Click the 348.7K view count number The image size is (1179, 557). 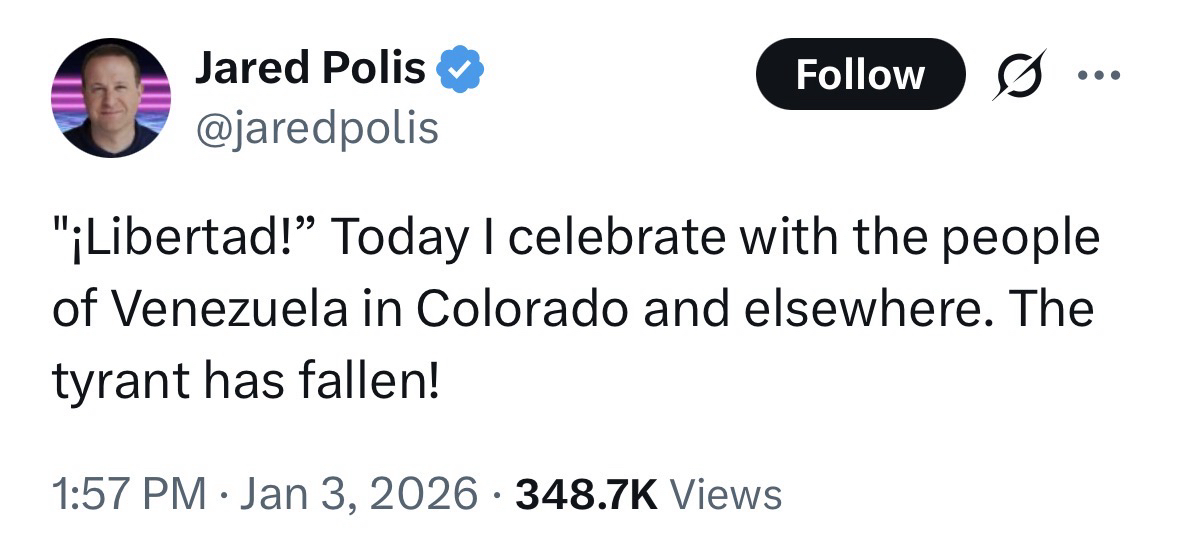(585, 493)
